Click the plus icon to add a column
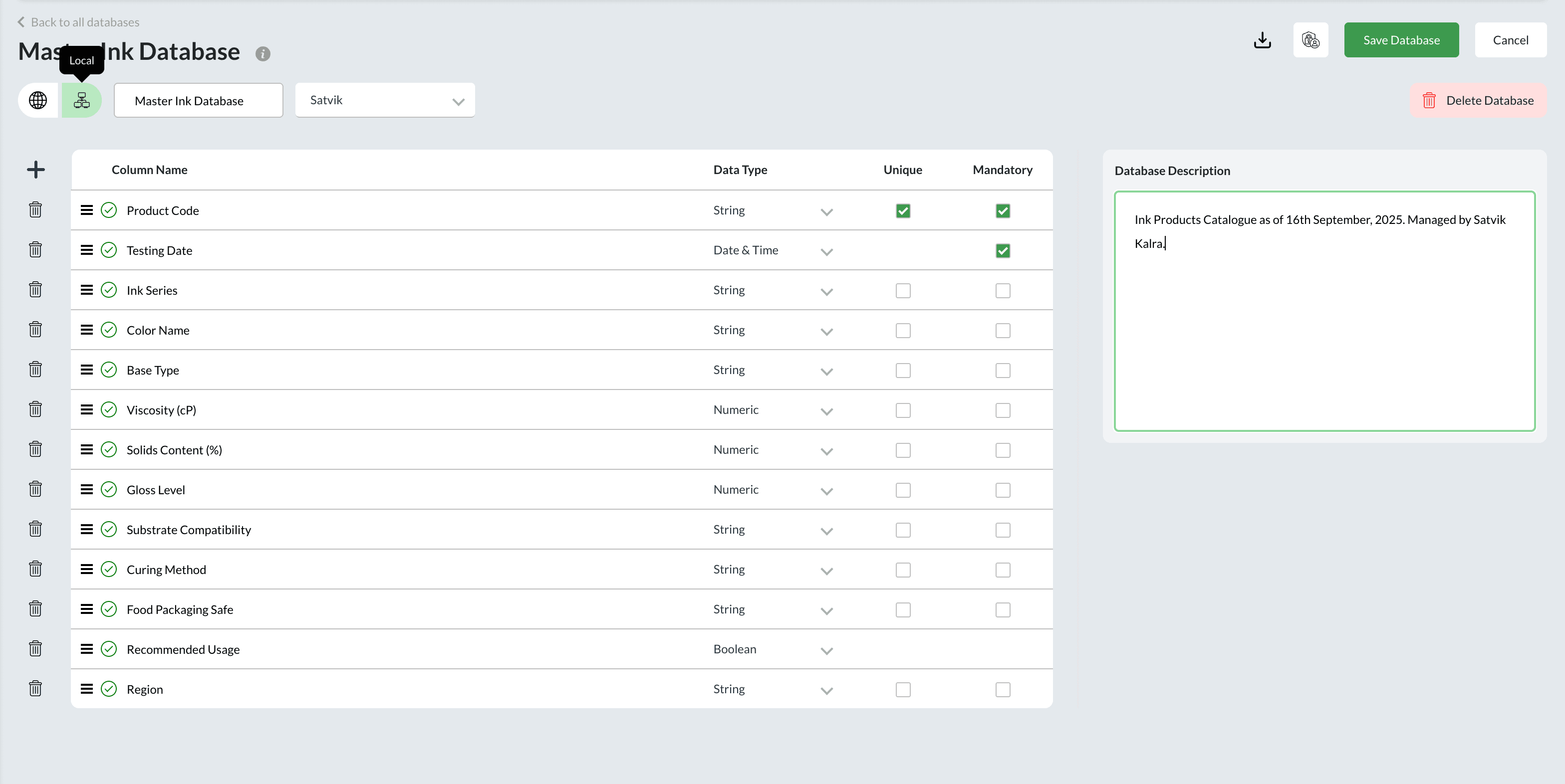Screen dimensions: 1565x784 point(36,169)
